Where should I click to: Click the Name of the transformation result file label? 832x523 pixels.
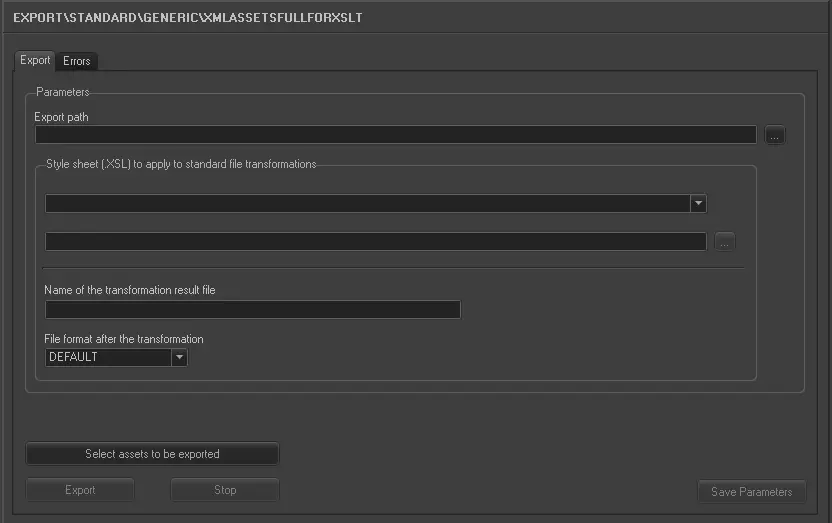pyautogui.click(x=130, y=290)
